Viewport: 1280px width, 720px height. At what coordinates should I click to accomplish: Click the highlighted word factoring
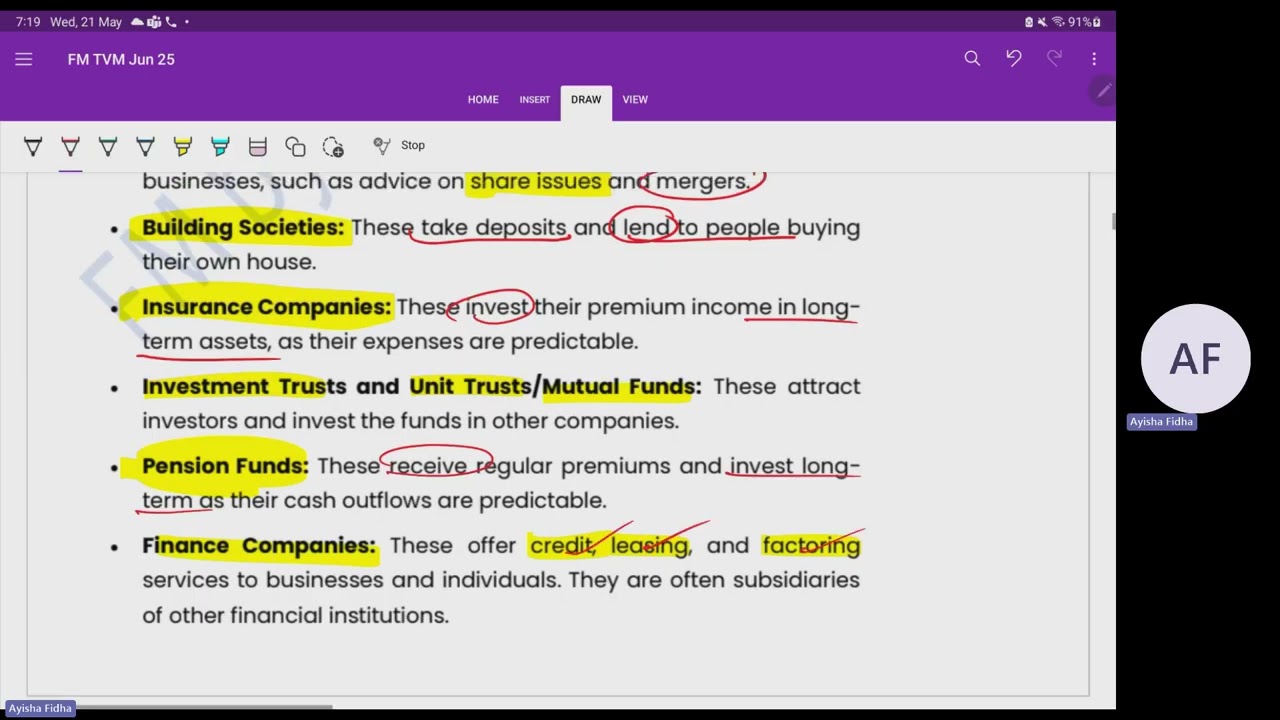(x=811, y=546)
